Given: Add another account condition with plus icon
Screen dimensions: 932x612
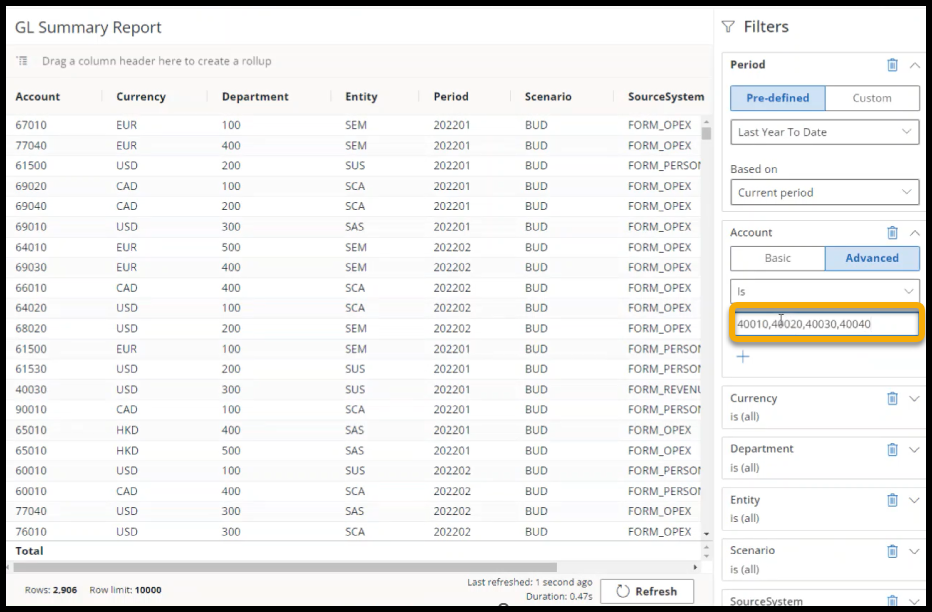Looking at the screenshot, I should pyautogui.click(x=743, y=357).
